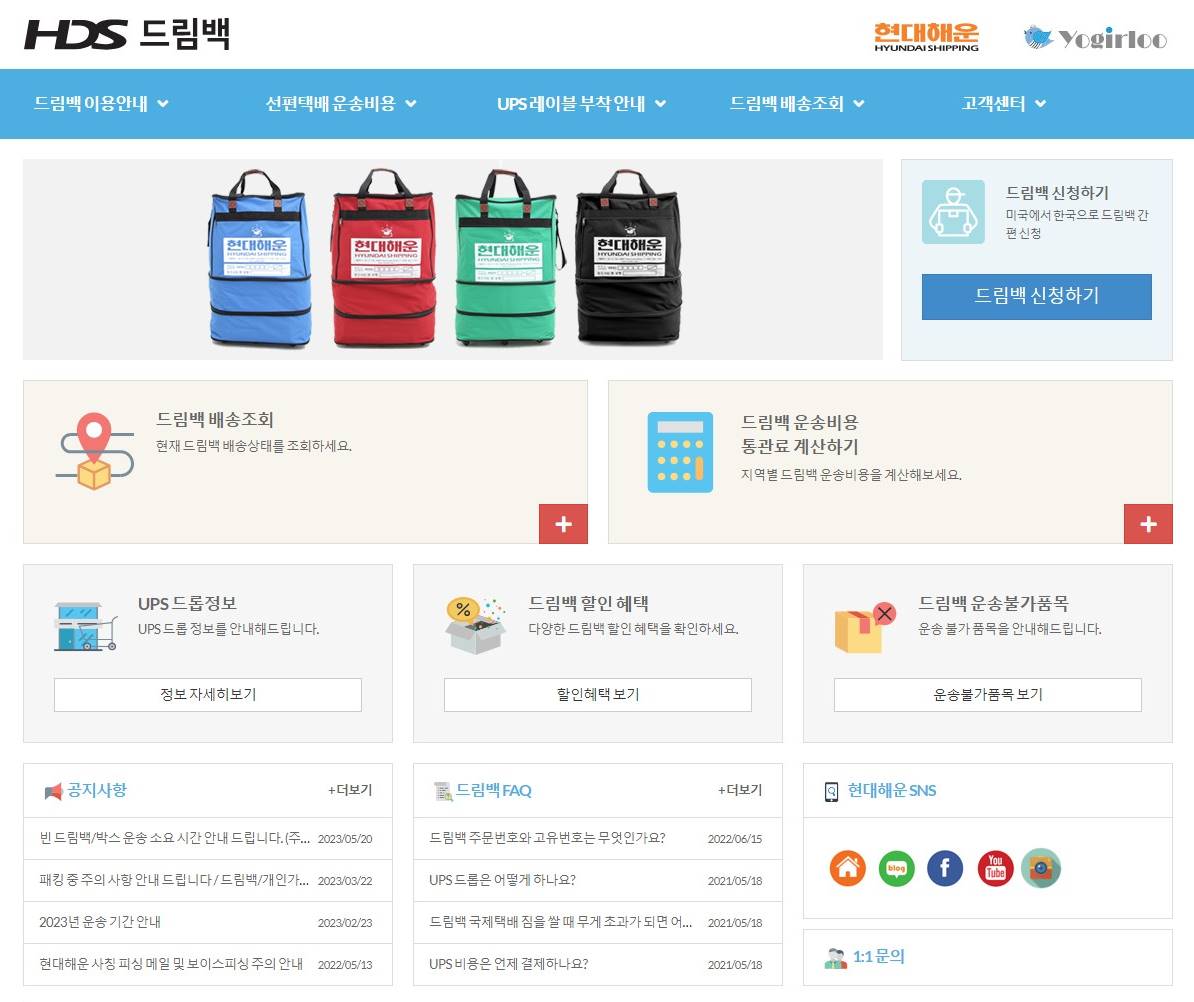Click the megaphone icon next to 공지사항
The image size is (1194, 1002).
pos(53,792)
